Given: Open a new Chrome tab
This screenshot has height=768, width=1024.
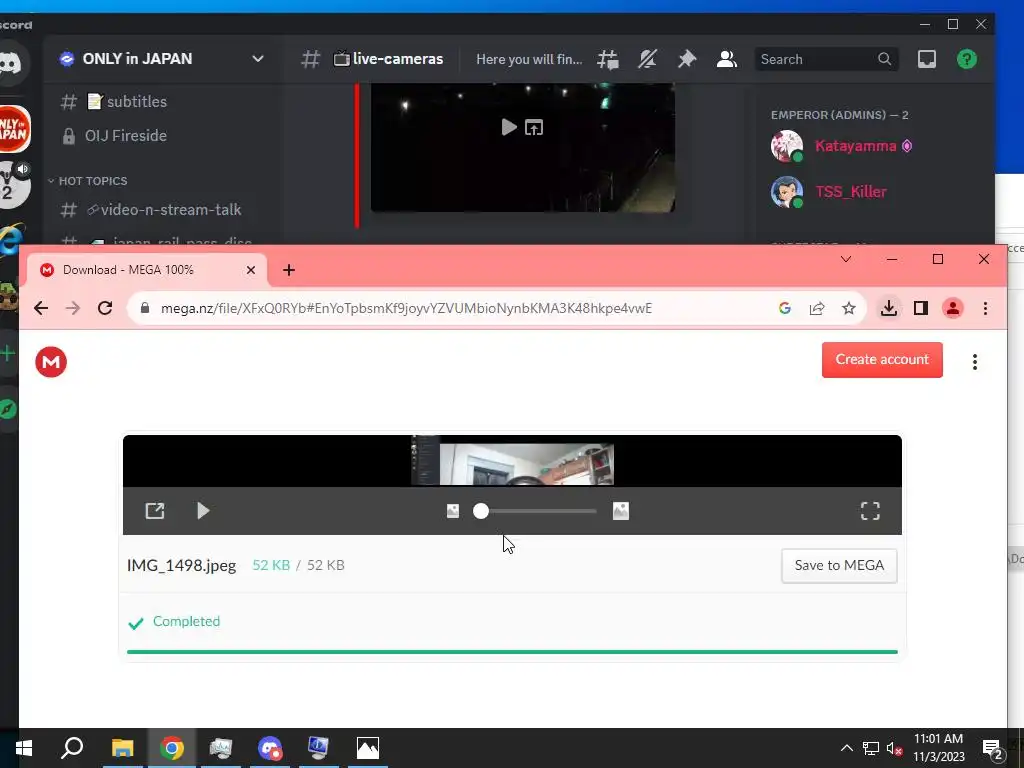Looking at the screenshot, I should pos(289,270).
